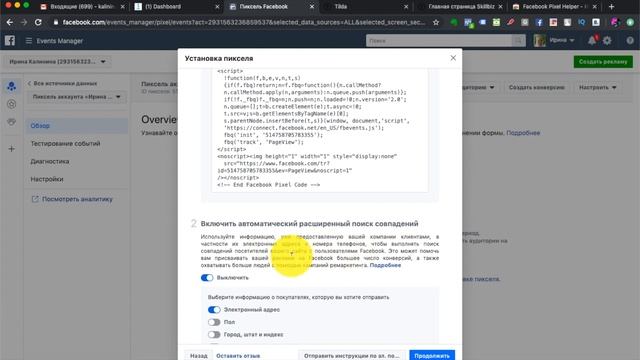Click the Facebook logo icon
Screen dimensions: 640x360
tap(10, 40)
